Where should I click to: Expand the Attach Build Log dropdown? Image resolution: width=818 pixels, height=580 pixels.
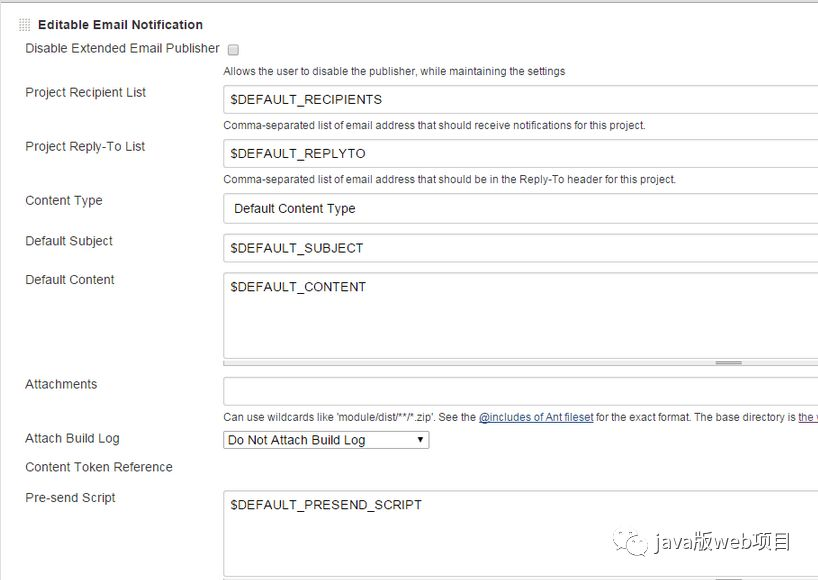coord(326,440)
